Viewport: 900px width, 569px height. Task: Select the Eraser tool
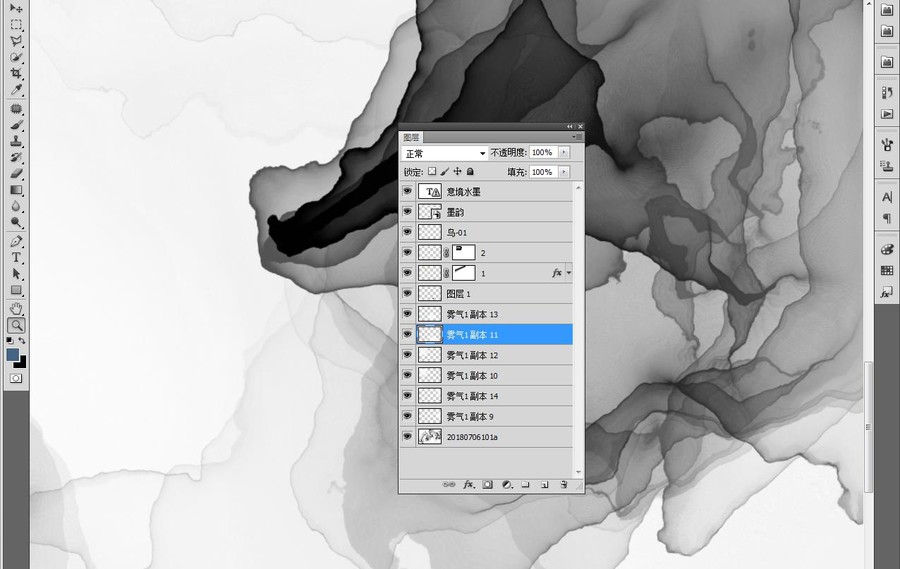coord(16,173)
